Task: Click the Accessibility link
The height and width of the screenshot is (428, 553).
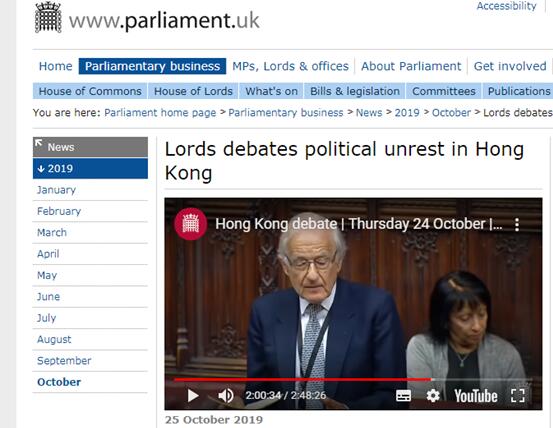Action: (x=506, y=6)
